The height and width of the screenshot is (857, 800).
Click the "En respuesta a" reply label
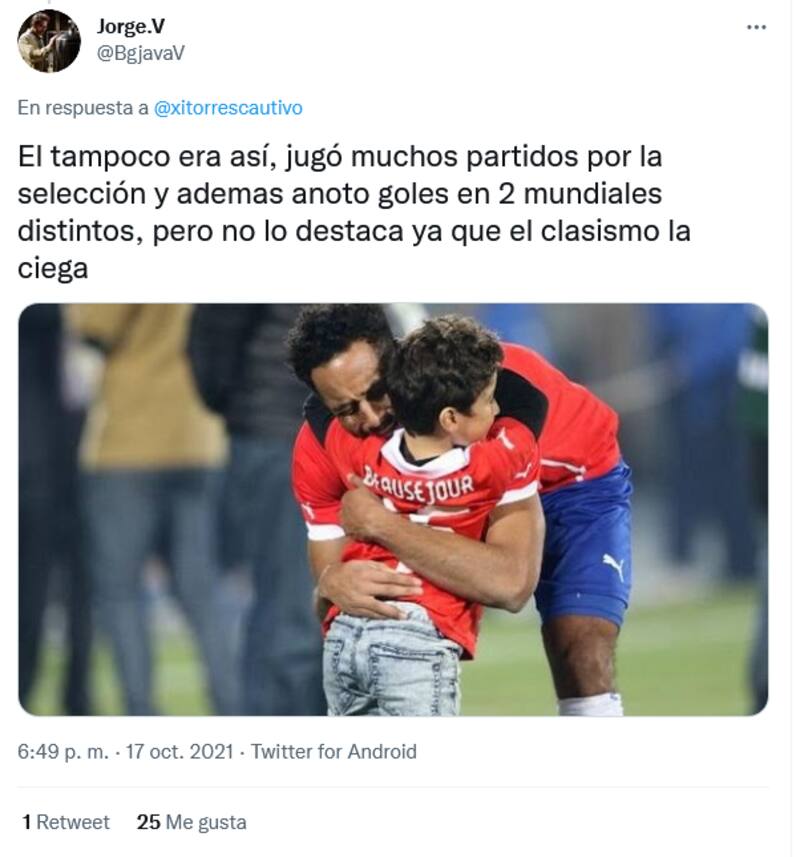83,108
